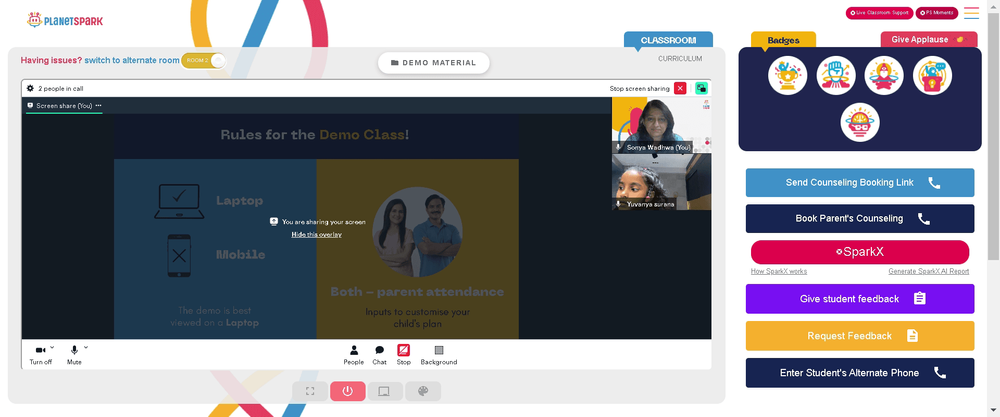This screenshot has height=417, width=1000.
Task: Click Request Feedback
Action: tap(860, 335)
